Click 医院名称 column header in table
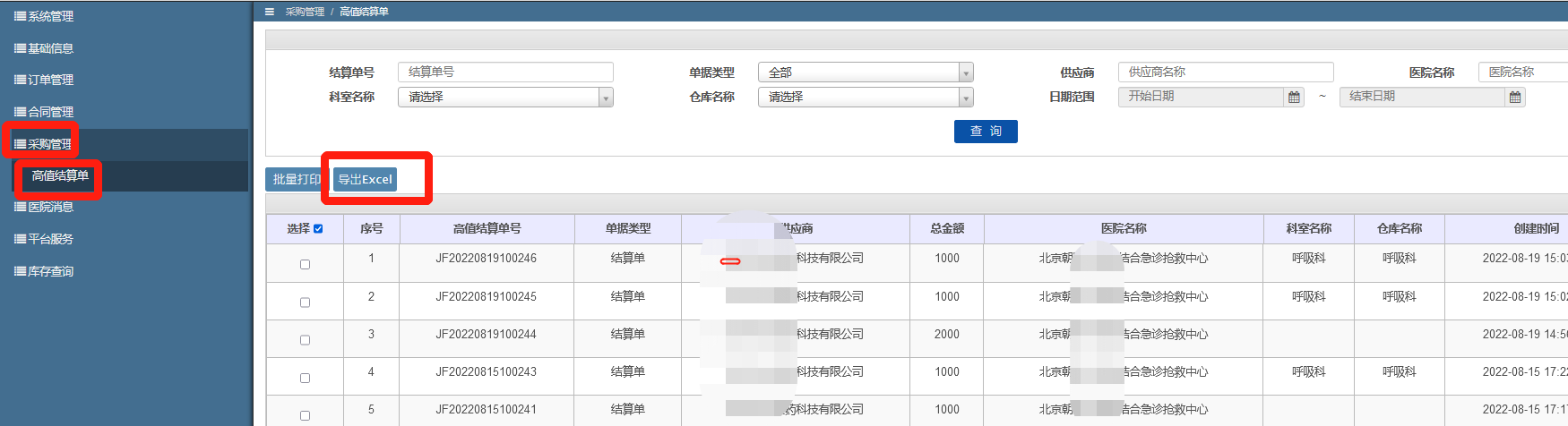Image resolution: width=1568 pixels, height=426 pixels. (1124, 229)
